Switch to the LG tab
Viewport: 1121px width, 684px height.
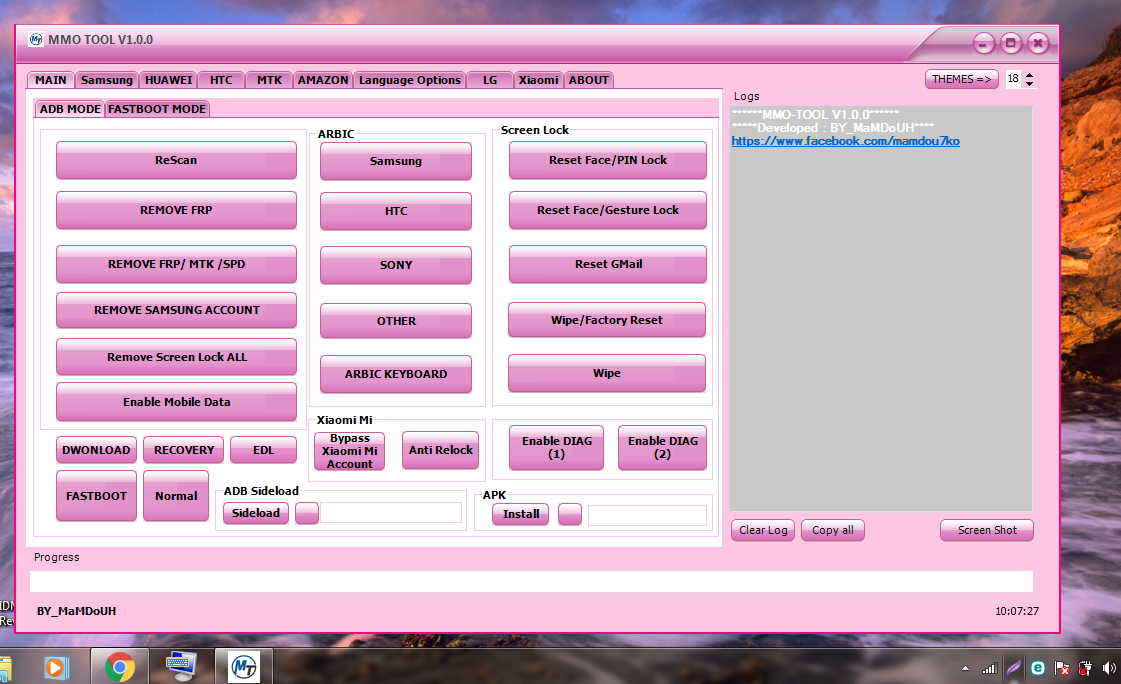pos(490,80)
